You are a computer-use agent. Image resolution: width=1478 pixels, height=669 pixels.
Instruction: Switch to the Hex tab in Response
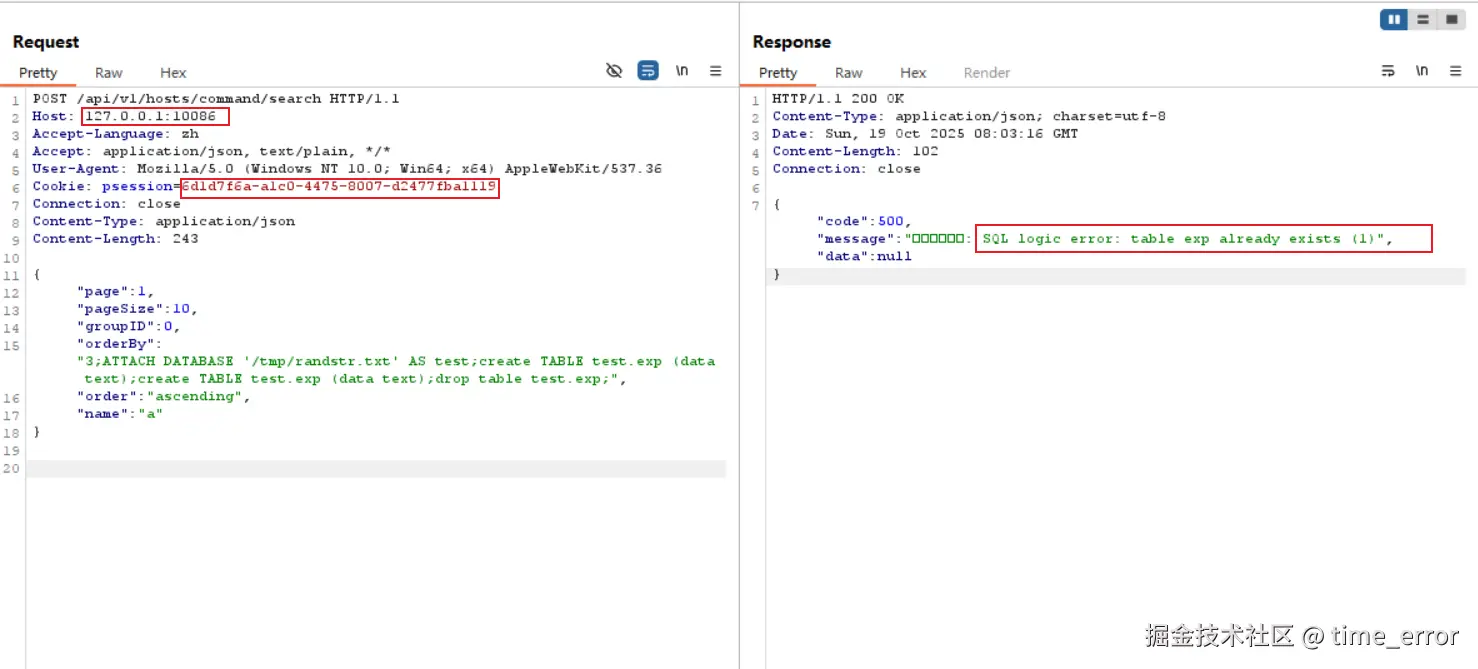tap(913, 73)
